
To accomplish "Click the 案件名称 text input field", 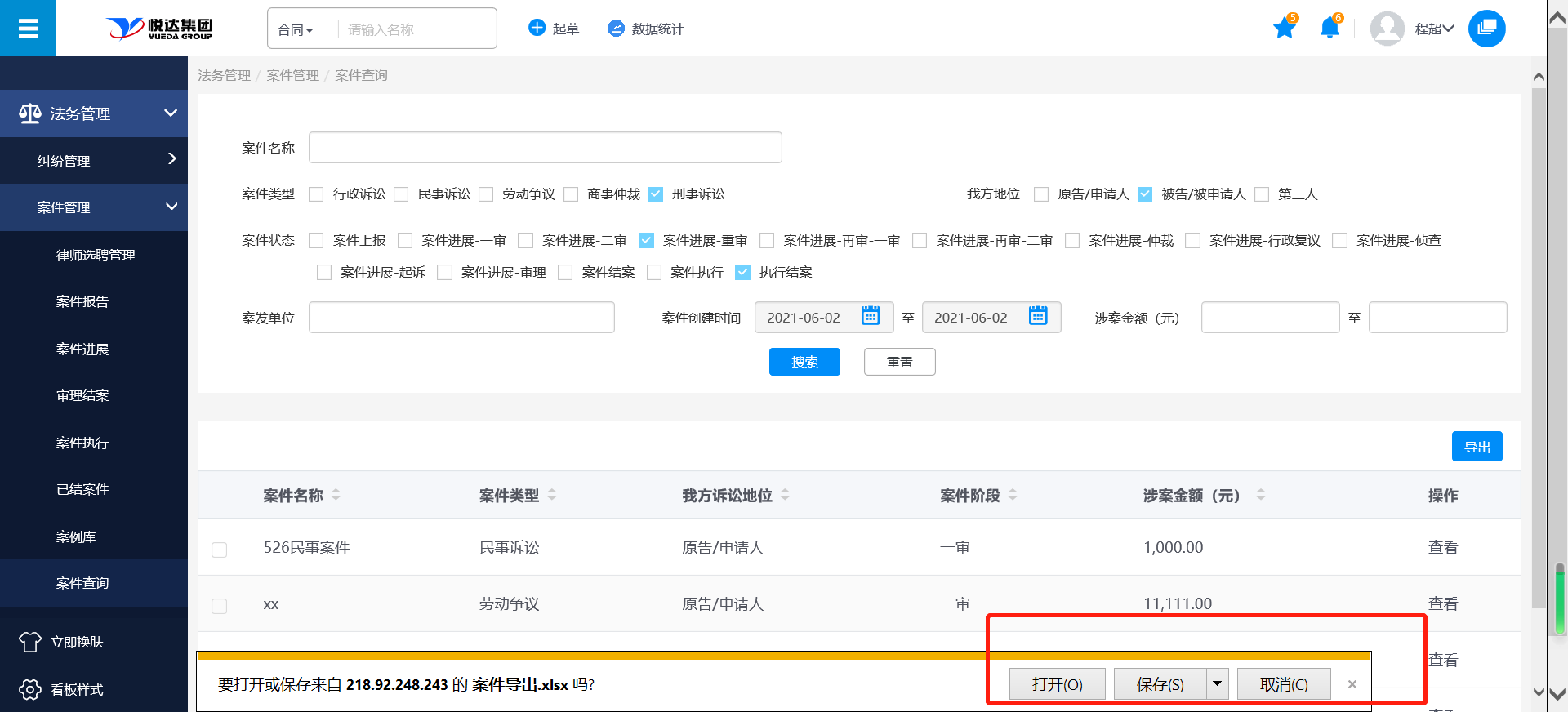I will click(545, 148).
